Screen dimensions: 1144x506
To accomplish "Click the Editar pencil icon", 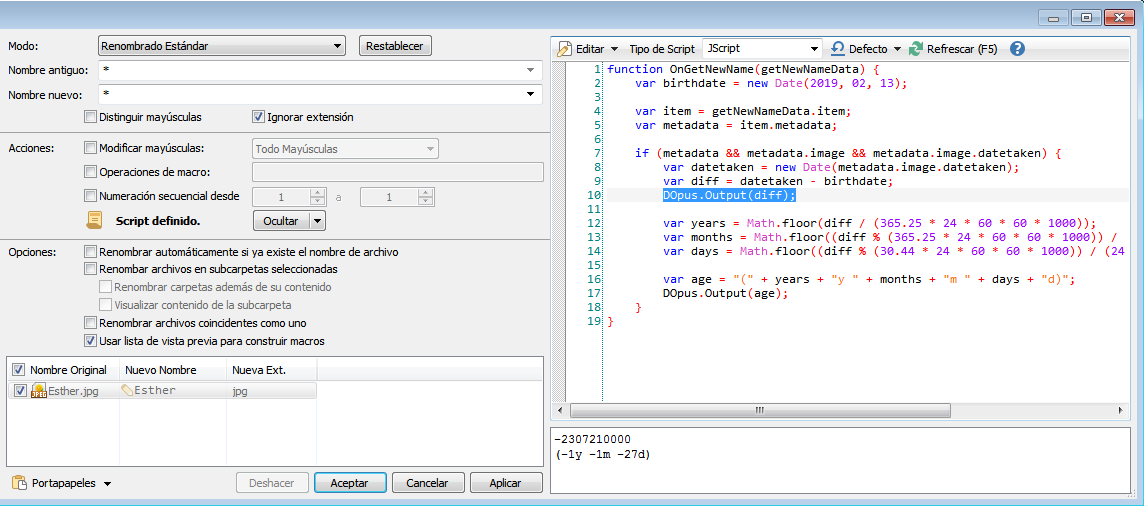I will point(564,49).
